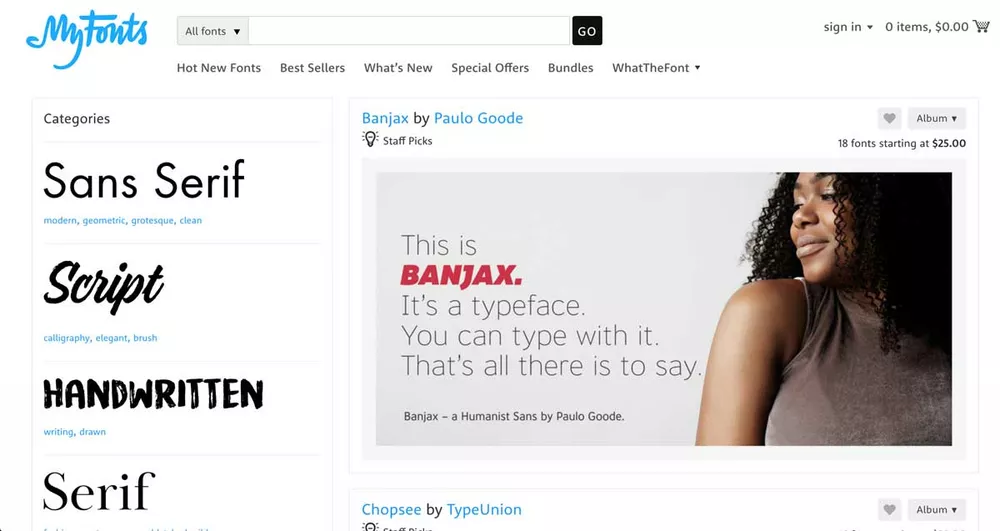1000x531 pixels.
Task: Go to Best Sellers
Action: 312,68
